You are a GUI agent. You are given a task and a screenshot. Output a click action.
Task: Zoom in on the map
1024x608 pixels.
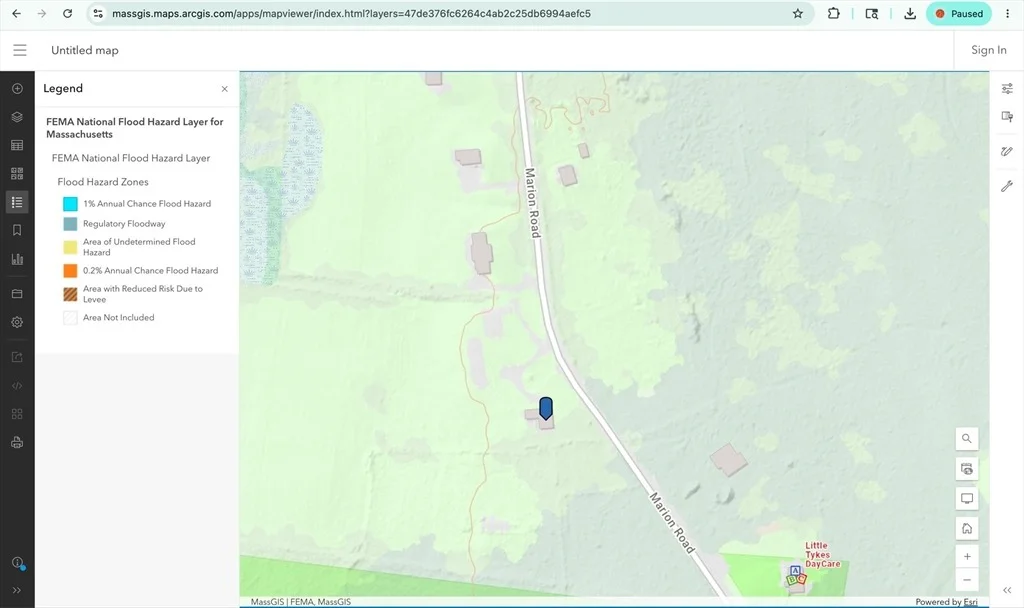click(x=967, y=556)
